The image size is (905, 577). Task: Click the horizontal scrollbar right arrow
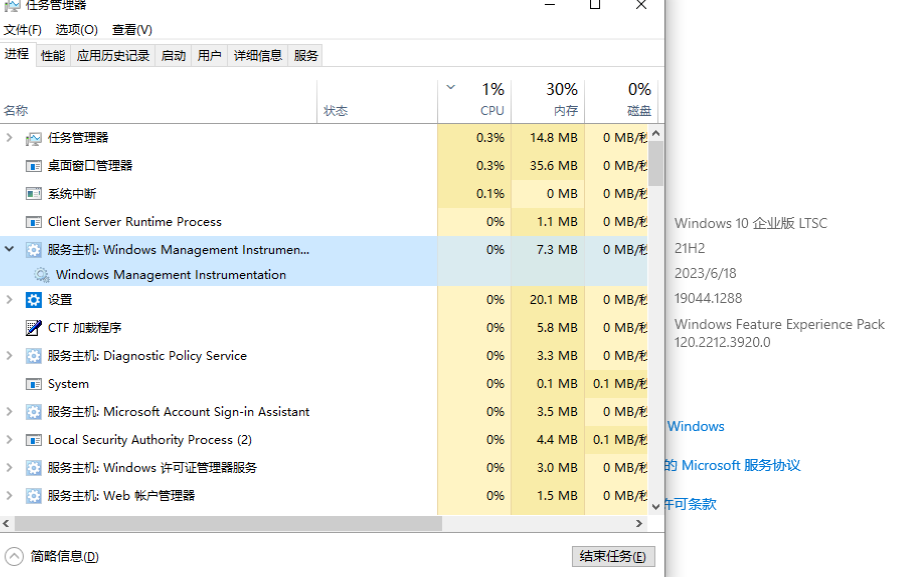640,523
